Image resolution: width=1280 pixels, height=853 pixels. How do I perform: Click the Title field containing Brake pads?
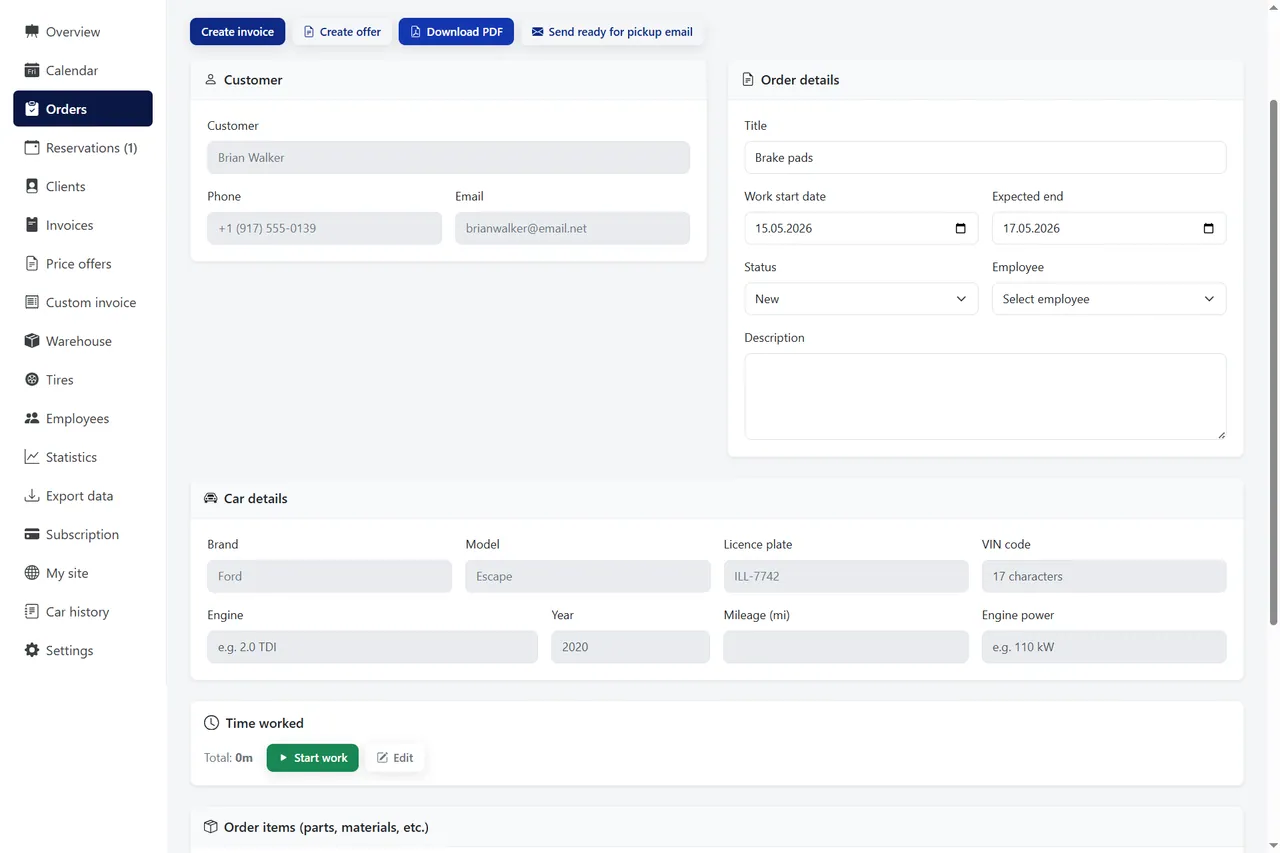click(x=985, y=157)
